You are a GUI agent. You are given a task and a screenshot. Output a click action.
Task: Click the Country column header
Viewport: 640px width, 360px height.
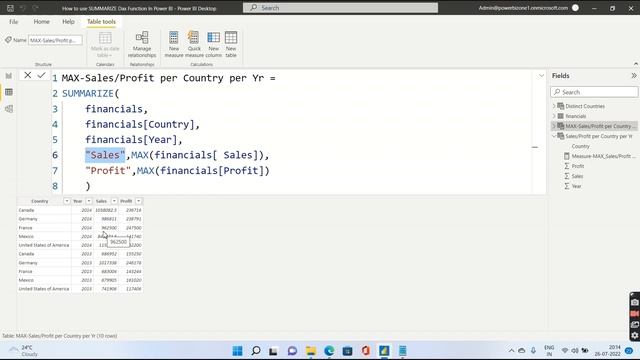tap(40, 201)
